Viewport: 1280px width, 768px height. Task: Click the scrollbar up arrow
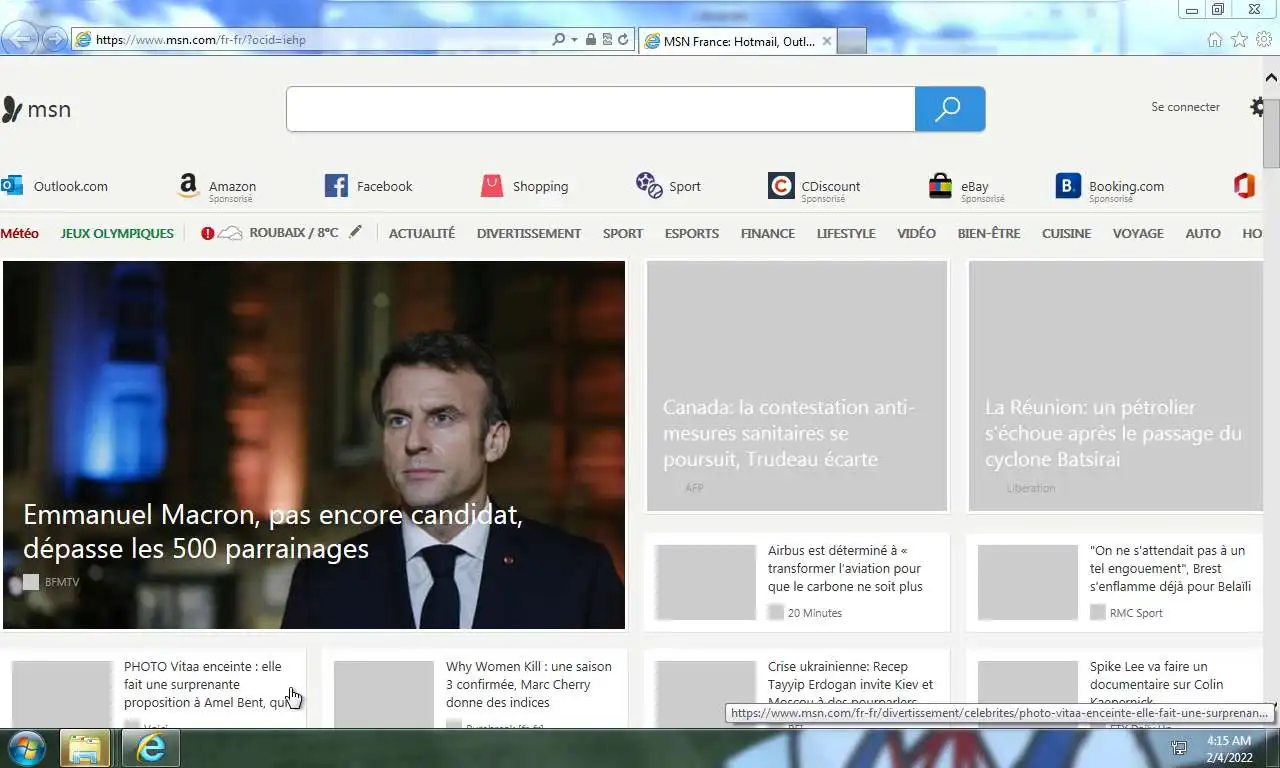click(x=1271, y=77)
